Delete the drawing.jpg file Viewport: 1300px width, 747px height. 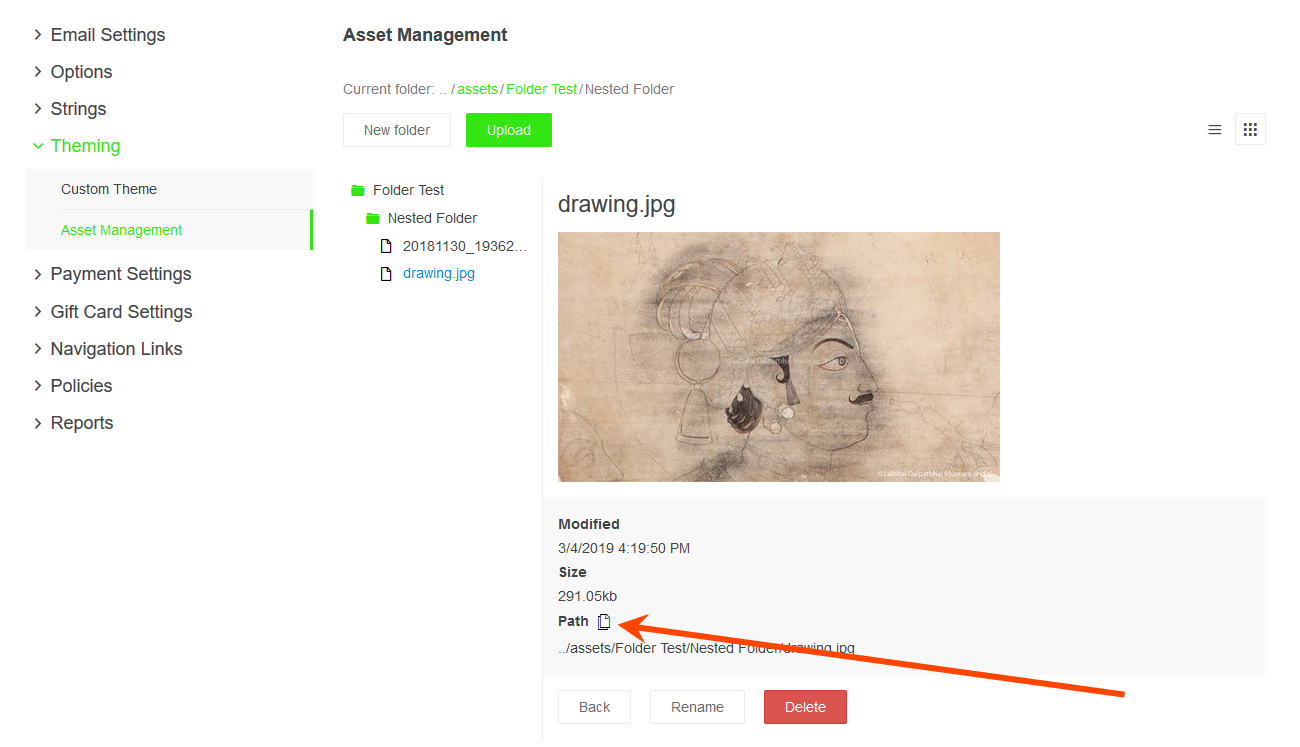(805, 707)
